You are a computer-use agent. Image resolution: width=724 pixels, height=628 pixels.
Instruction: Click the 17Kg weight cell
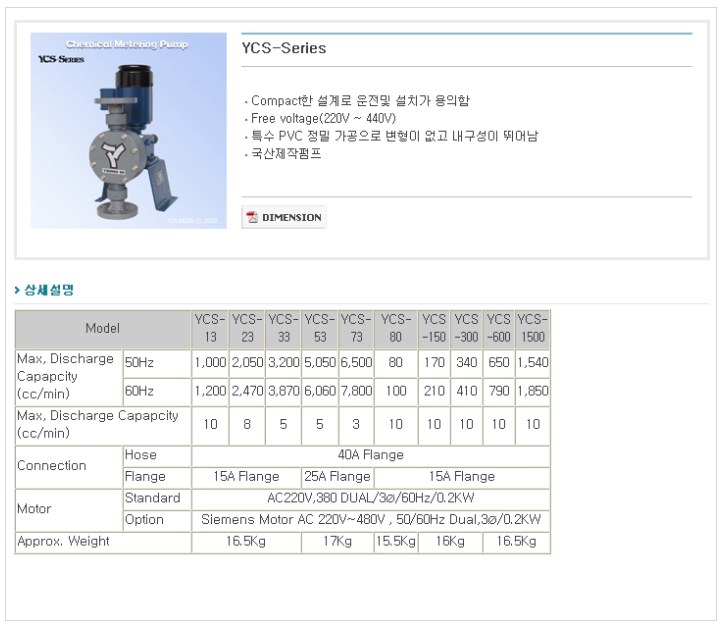click(338, 542)
